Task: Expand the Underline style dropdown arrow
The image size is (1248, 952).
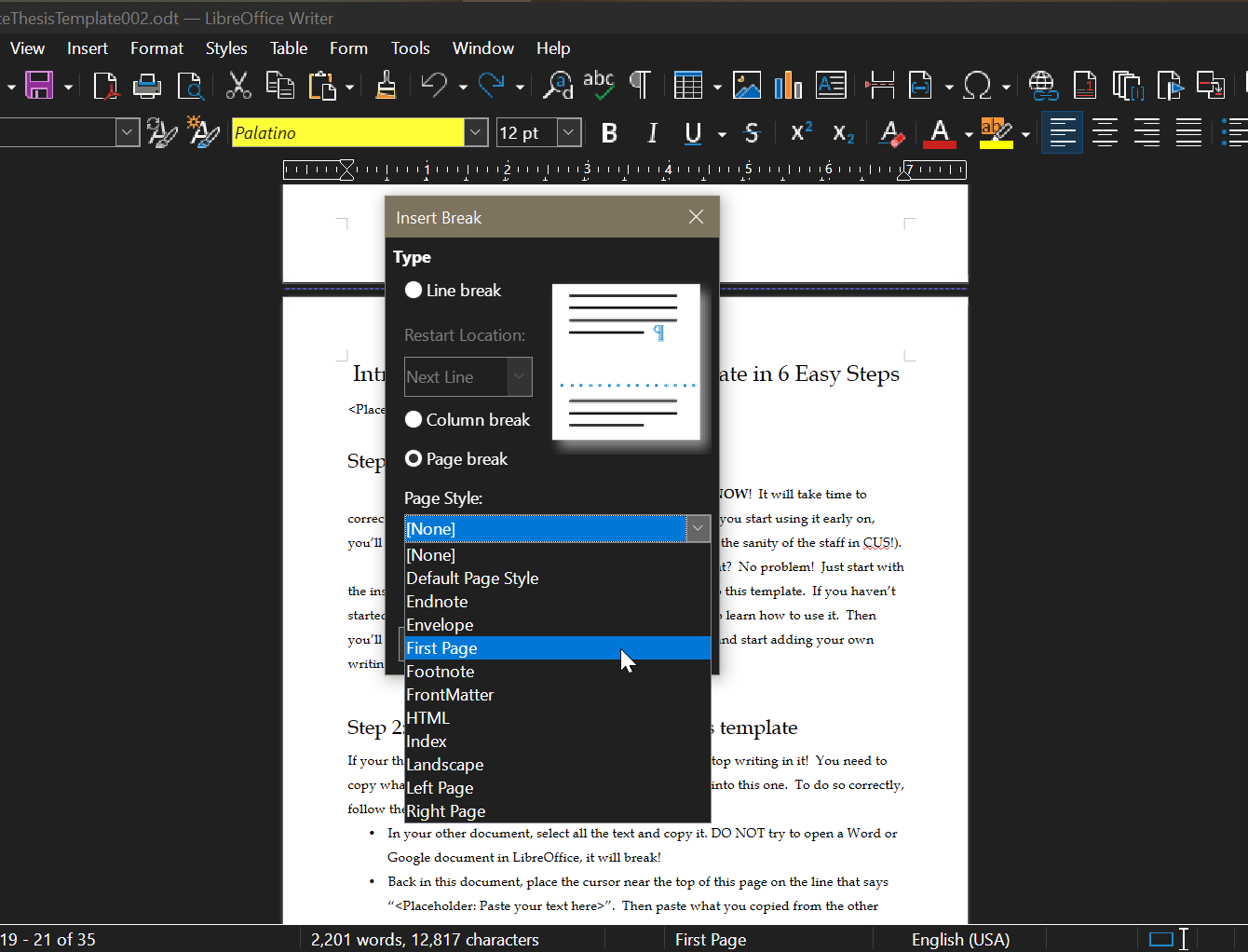Action: (x=722, y=134)
